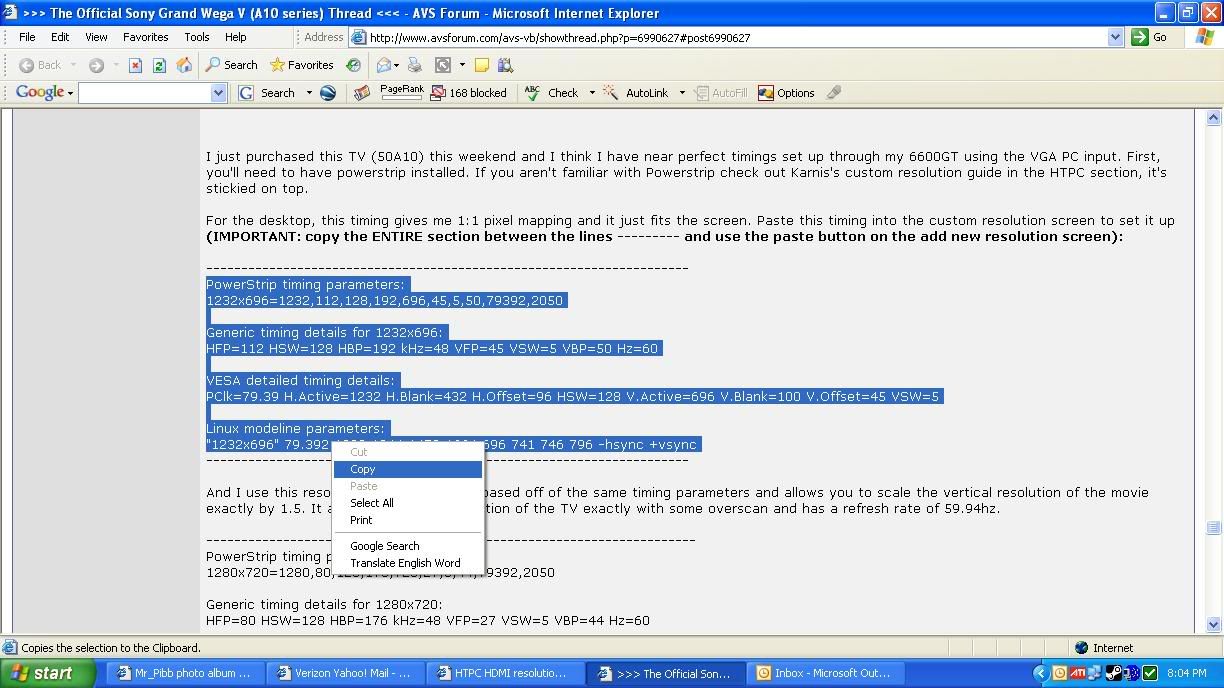Choose Select All from context menu

[x=408, y=503]
